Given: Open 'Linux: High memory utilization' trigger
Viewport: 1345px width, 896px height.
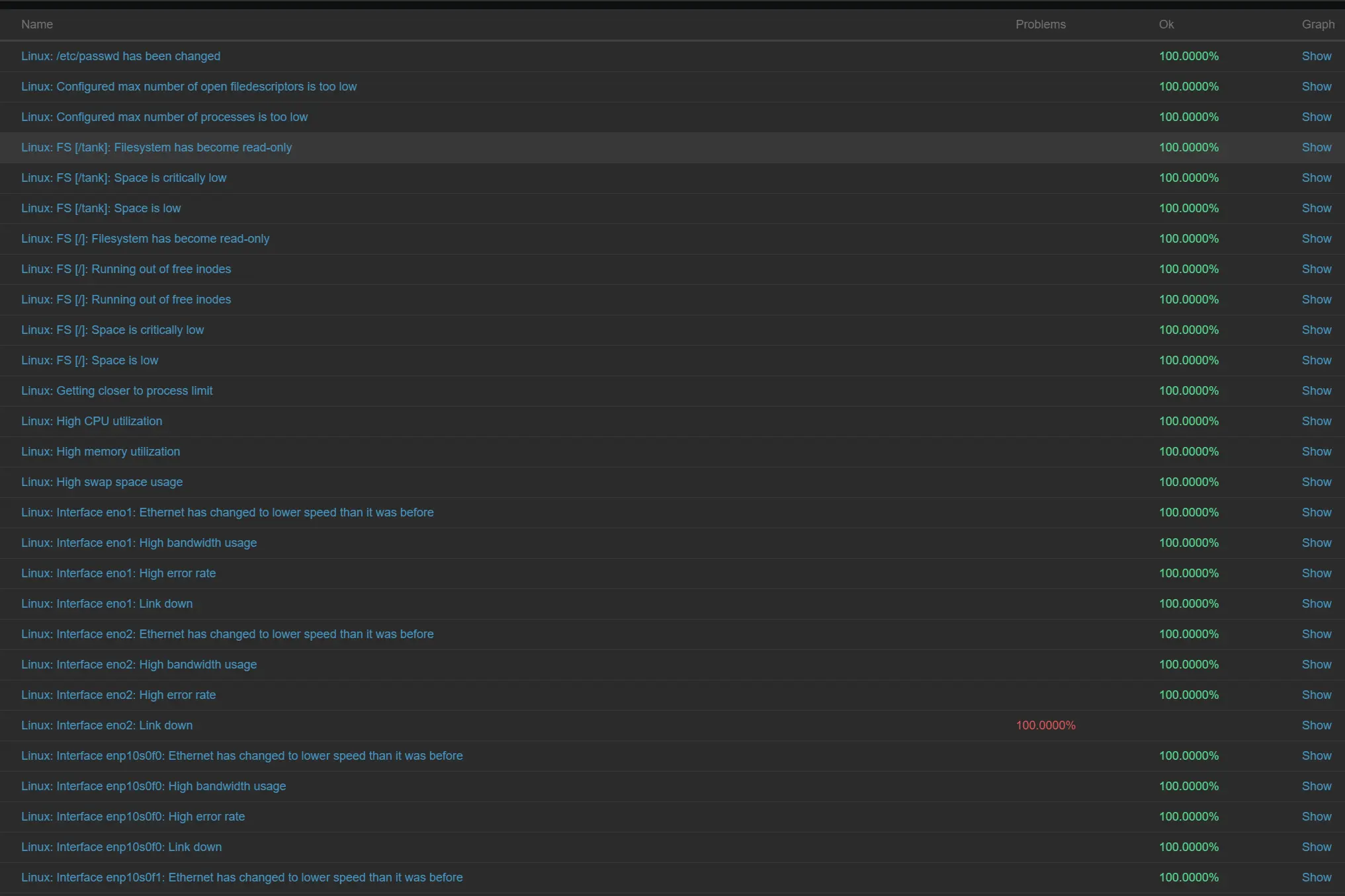Looking at the screenshot, I should click(101, 451).
